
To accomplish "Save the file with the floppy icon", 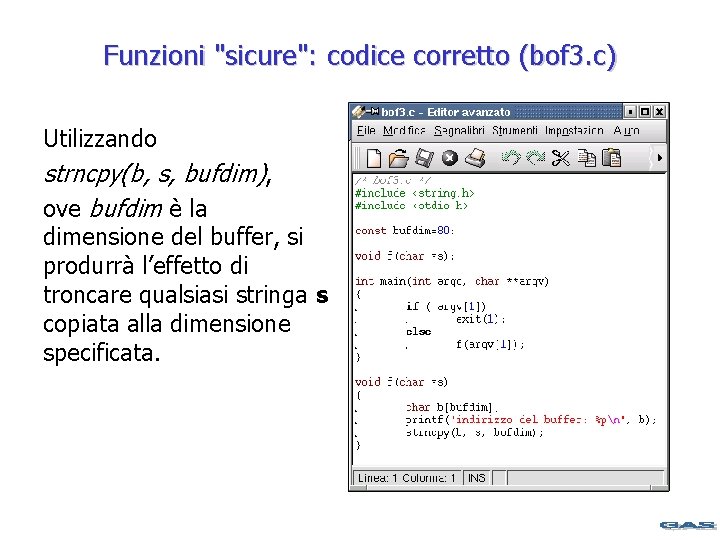I will click(424, 158).
